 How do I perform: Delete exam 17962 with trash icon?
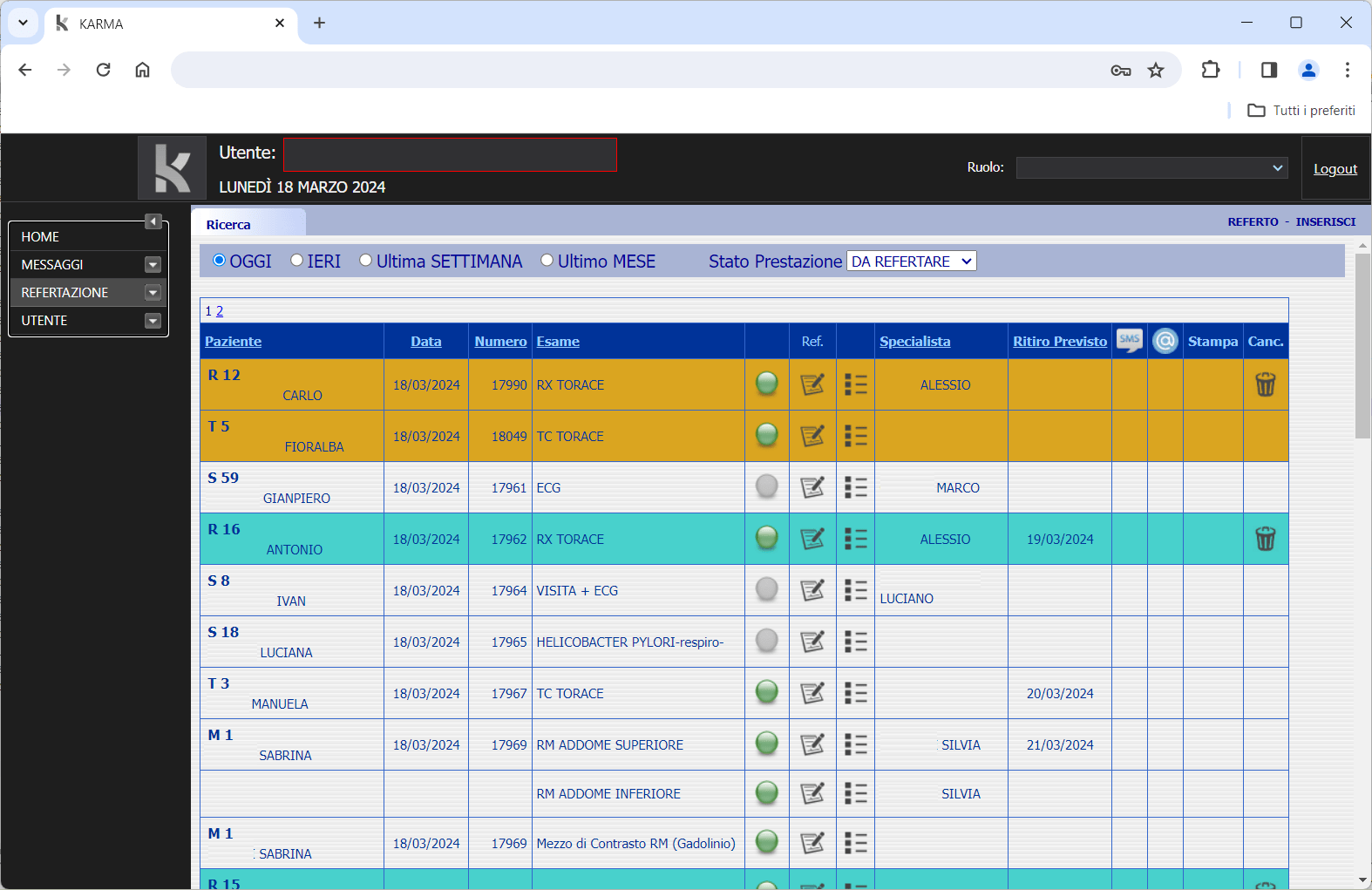pyautogui.click(x=1266, y=539)
